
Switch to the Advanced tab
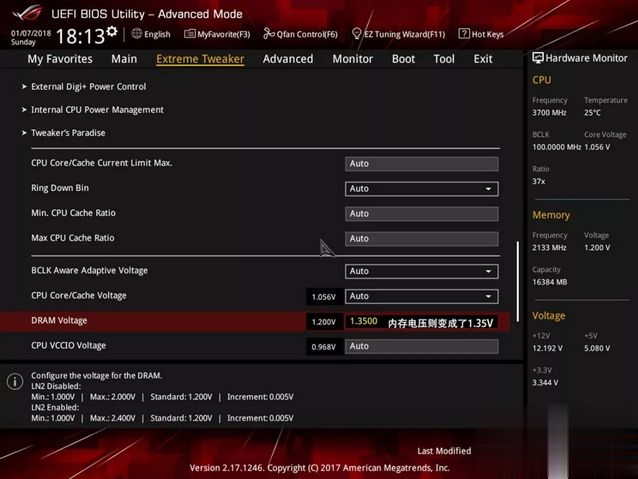pyautogui.click(x=288, y=59)
